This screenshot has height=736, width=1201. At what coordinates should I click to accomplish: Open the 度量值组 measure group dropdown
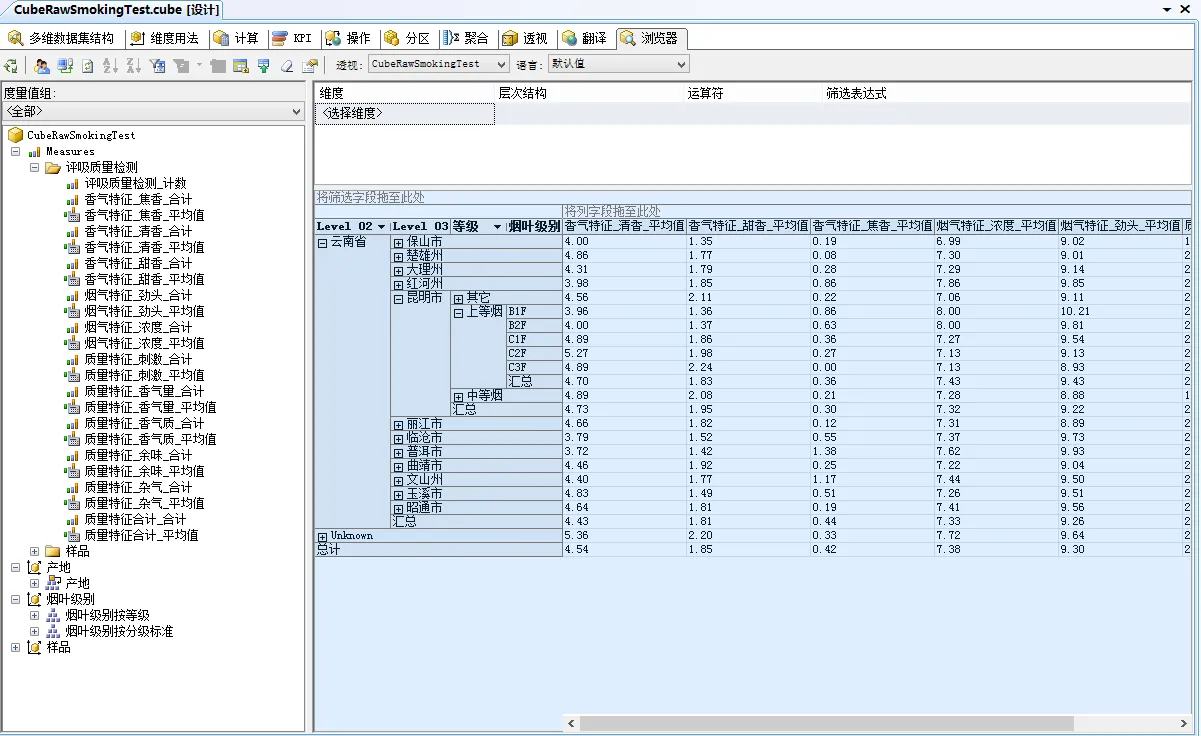point(296,112)
